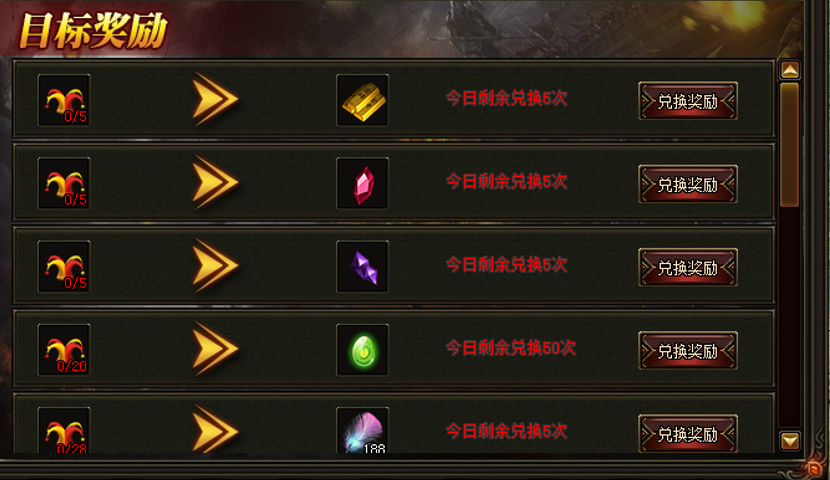Select the red crystal reward icon
This screenshot has width=830, height=480.
(x=363, y=183)
